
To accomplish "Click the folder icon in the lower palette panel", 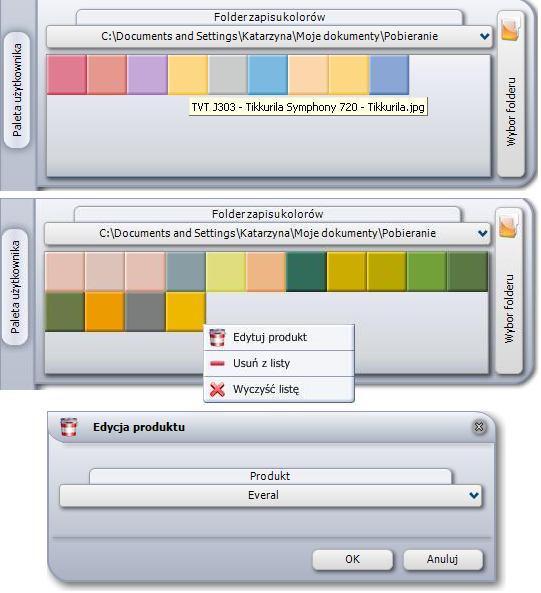I will (508, 226).
